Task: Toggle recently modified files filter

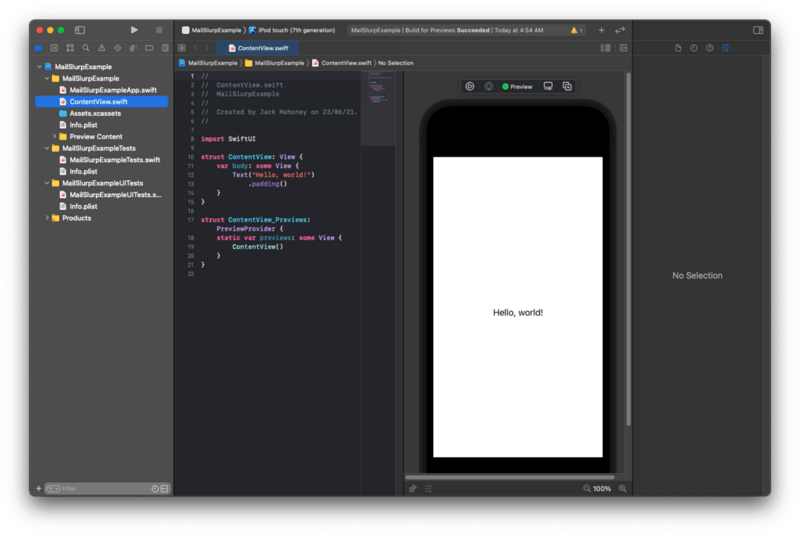Action: click(155, 489)
